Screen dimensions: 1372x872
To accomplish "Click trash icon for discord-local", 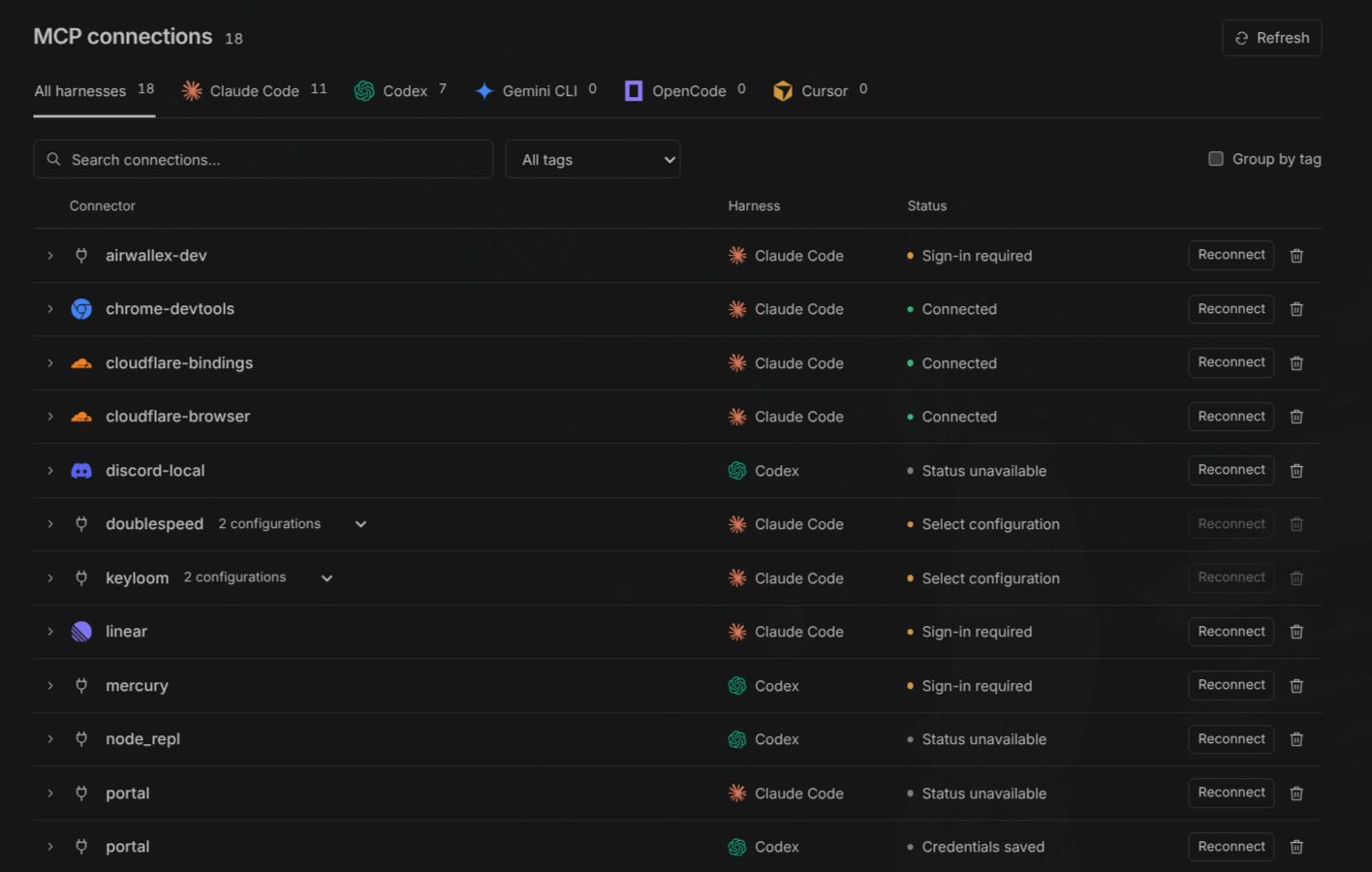I will coord(1296,471).
